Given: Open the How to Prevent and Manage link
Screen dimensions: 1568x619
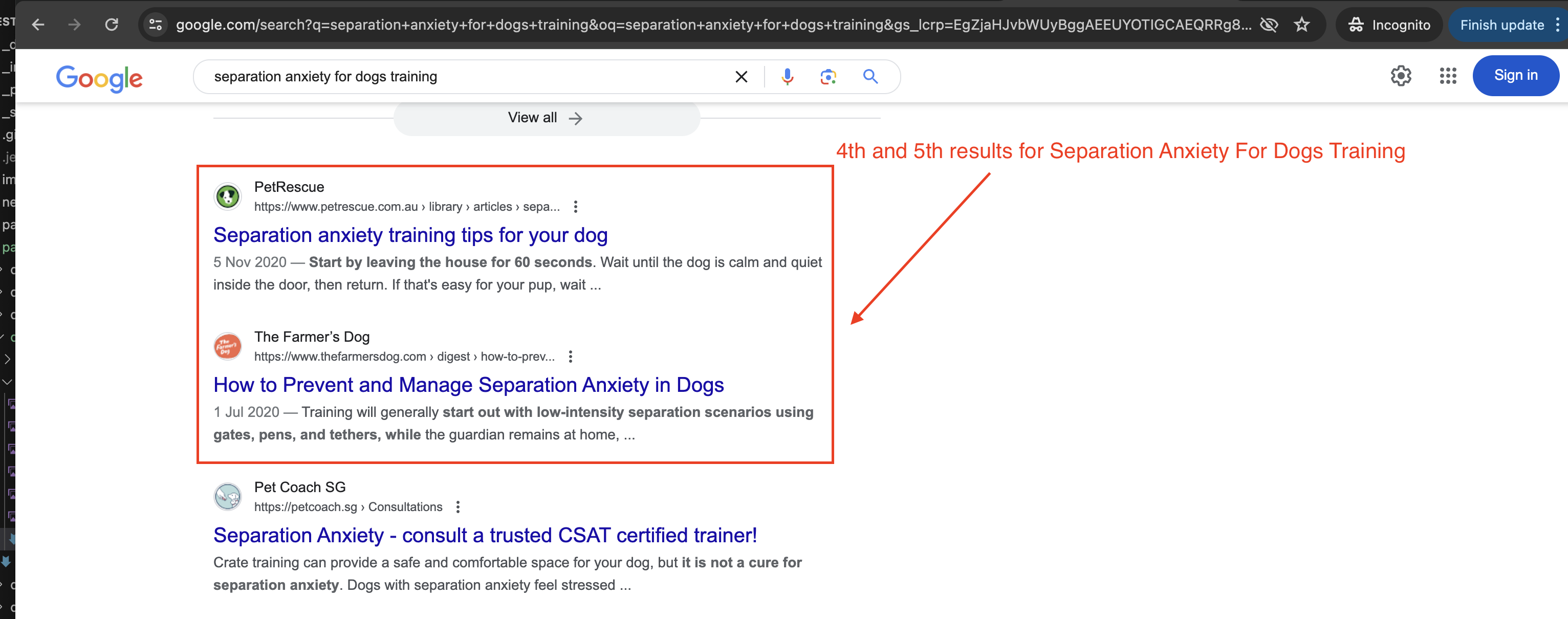Looking at the screenshot, I should (x=468, y=384).
